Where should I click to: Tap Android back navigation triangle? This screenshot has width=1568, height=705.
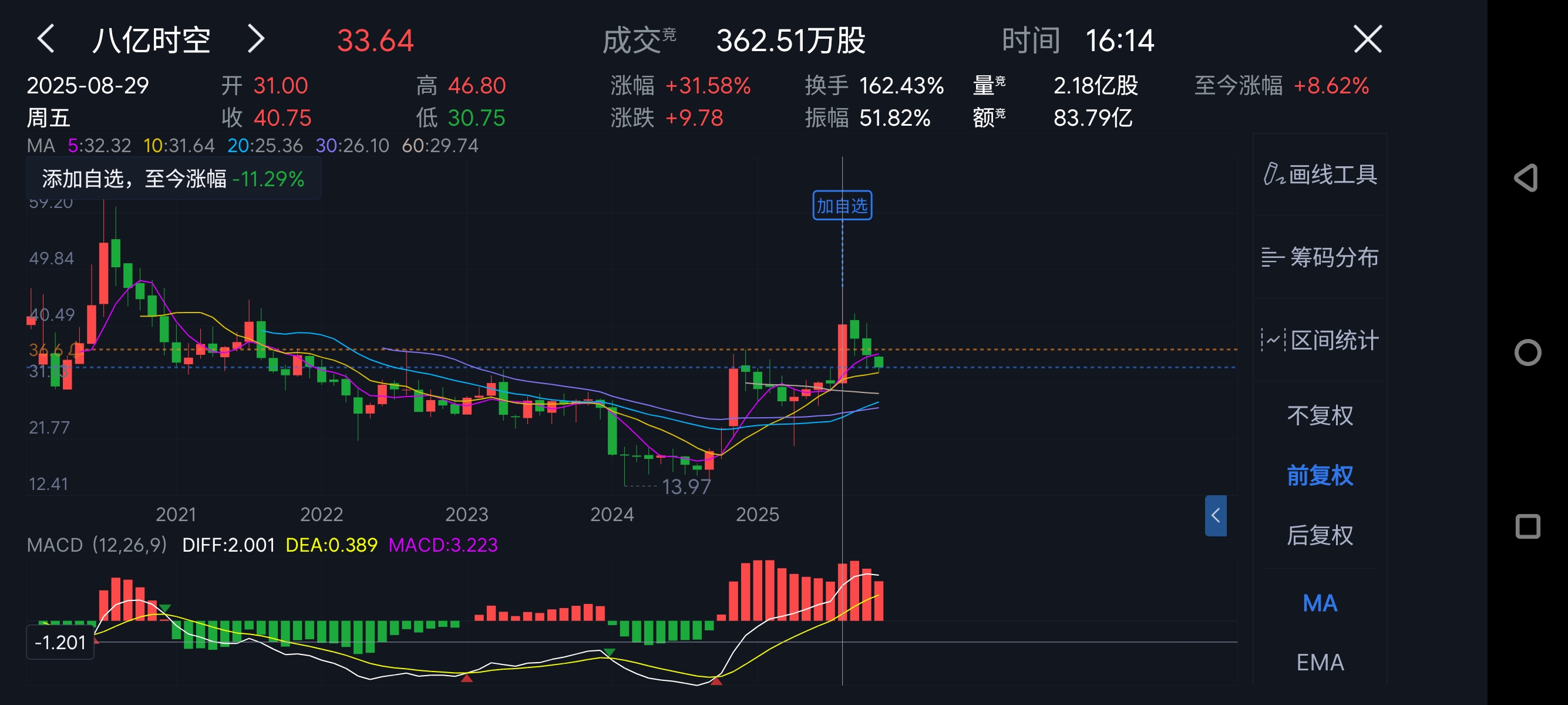(1527, 178)
